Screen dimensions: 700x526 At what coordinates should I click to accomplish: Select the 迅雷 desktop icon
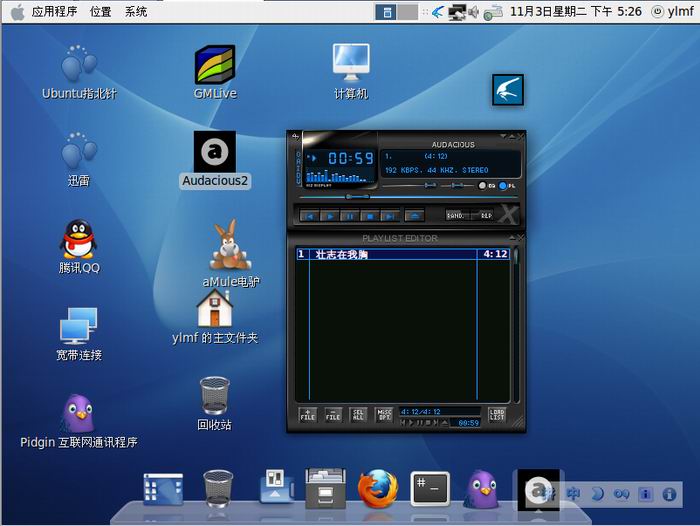click(79, 159)
